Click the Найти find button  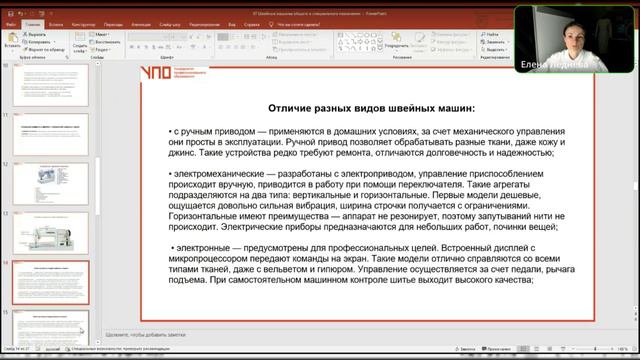coord(490,35)
